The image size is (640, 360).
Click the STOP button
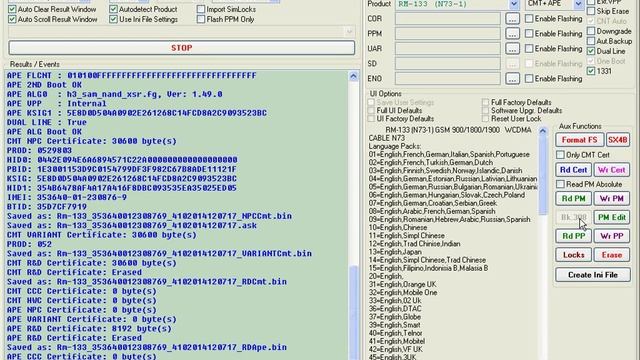coord(181,48)
